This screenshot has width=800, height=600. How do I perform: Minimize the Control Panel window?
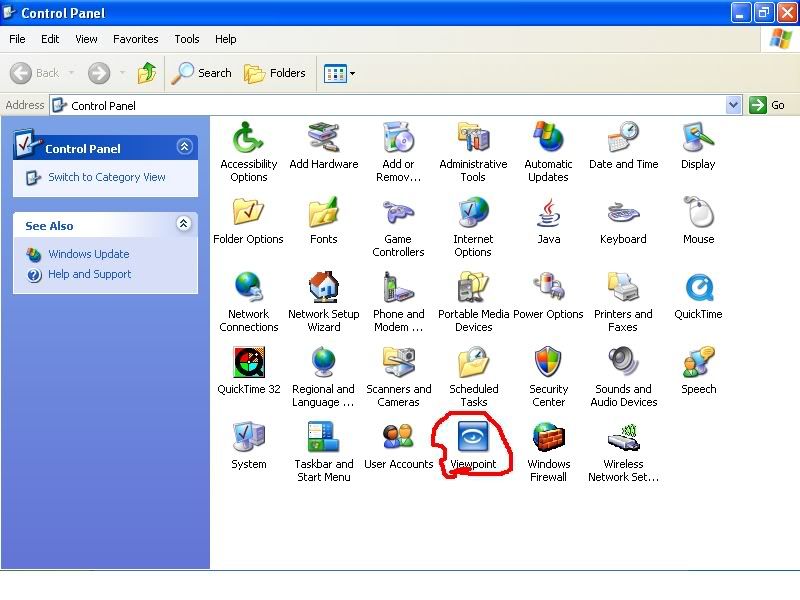(740, 13)
